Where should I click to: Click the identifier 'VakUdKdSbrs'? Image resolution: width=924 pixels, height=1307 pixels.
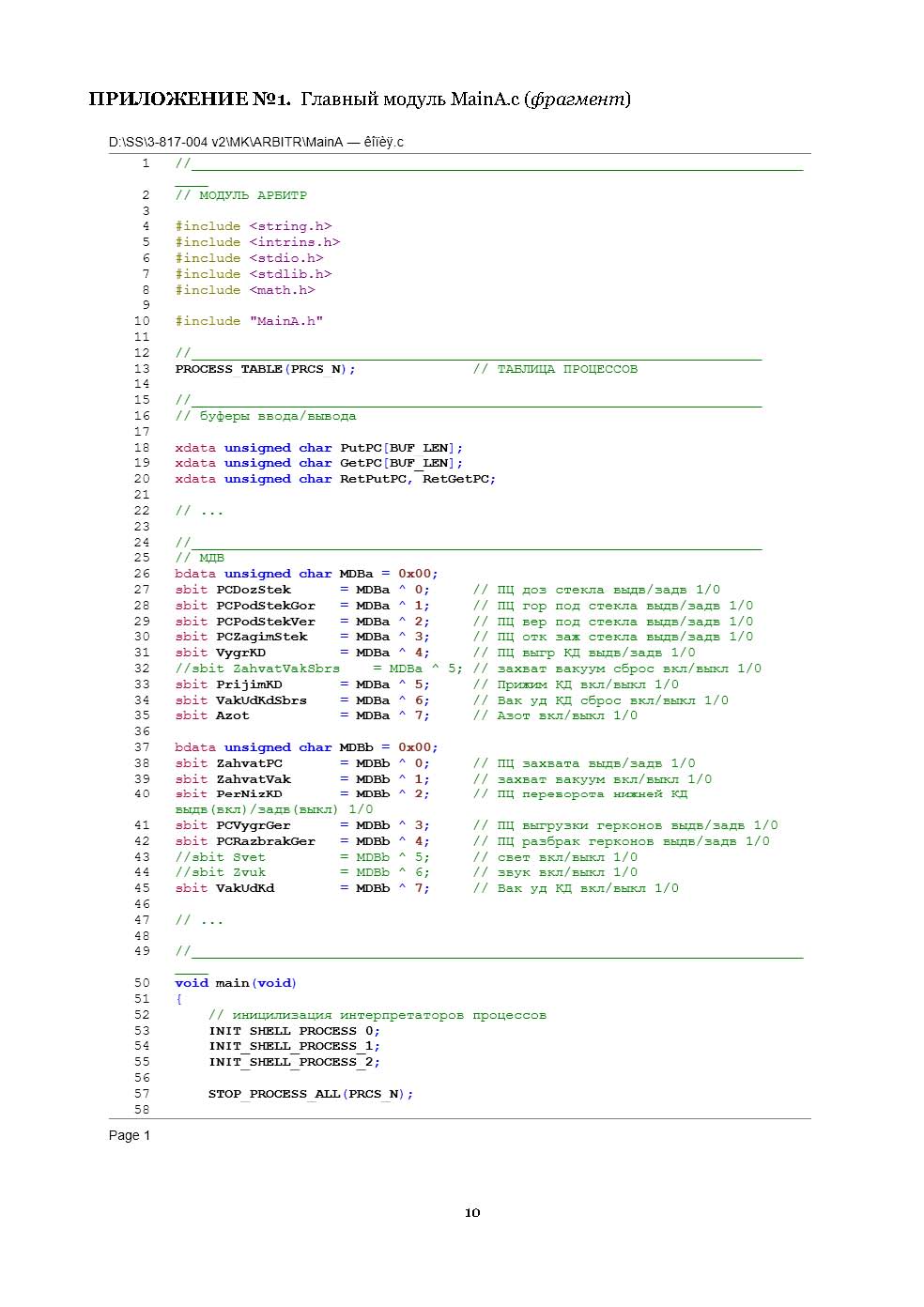[x=262, y=700]
